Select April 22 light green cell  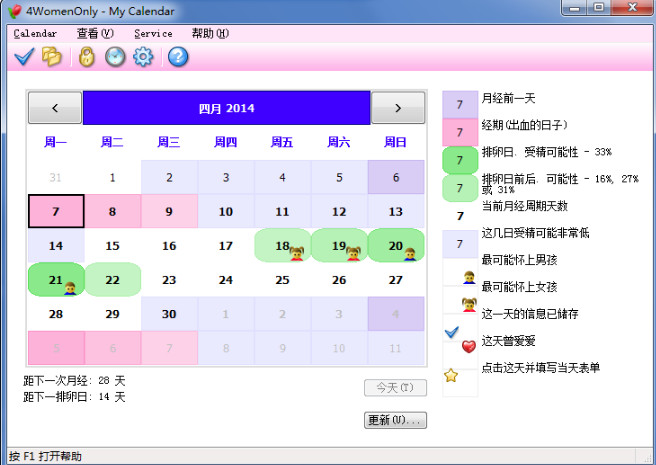point(113,280)
